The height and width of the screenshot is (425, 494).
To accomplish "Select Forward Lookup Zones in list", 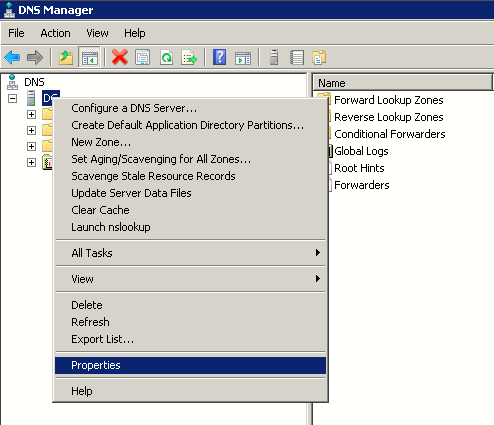I will click(x=389, y=100).
